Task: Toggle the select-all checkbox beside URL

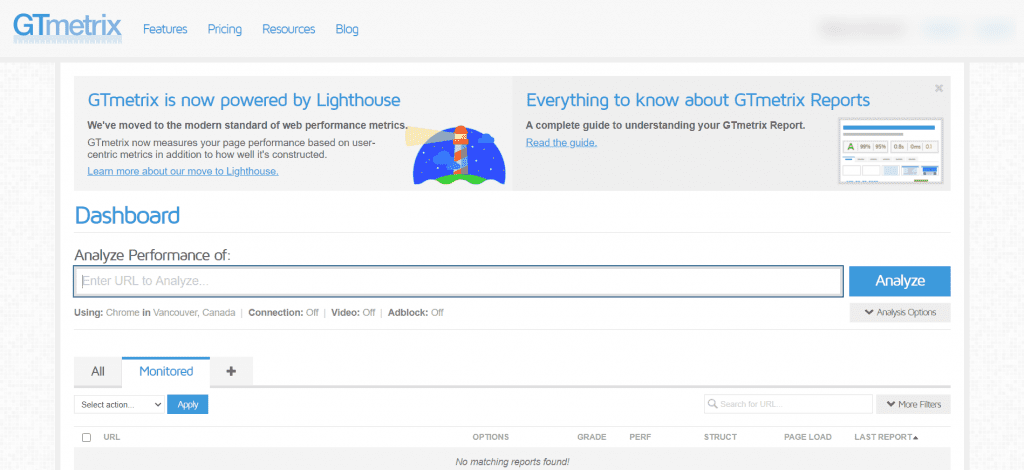Action: pyautogui.click(x=86, y=437)
